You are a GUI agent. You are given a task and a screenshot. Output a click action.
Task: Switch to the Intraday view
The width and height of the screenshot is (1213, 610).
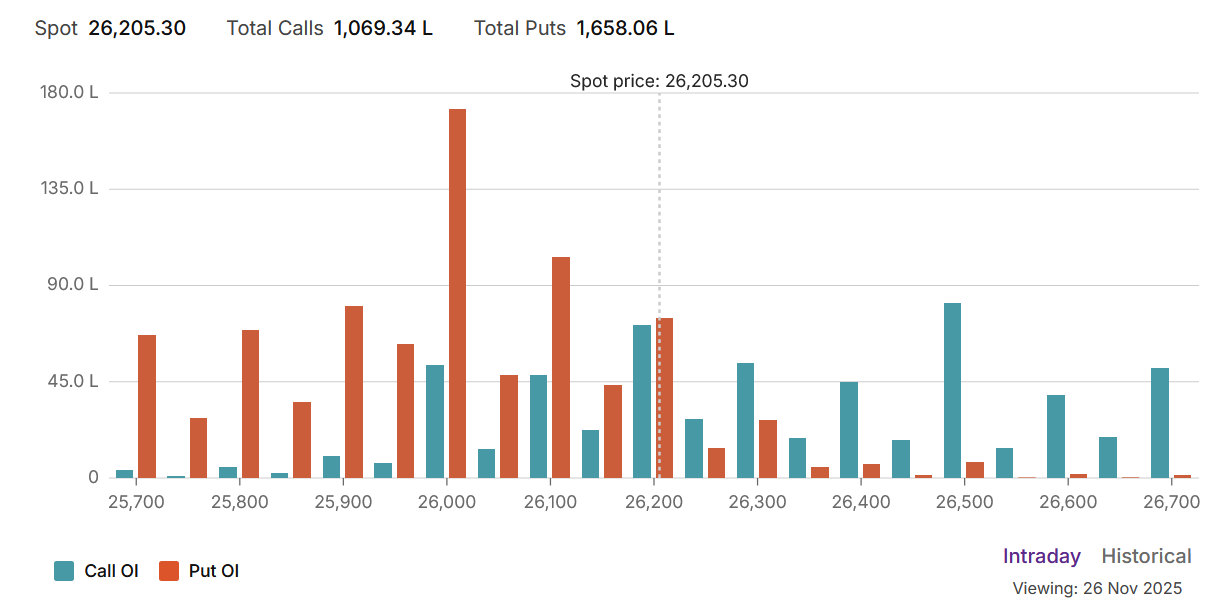click(1041, 556)
